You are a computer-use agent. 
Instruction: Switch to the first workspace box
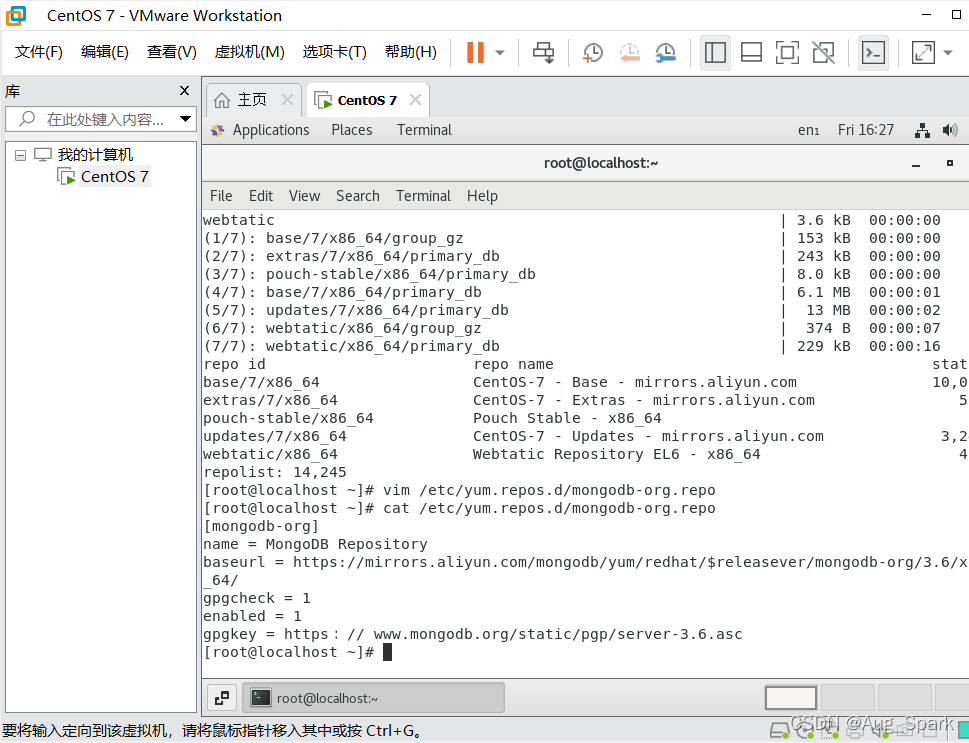790,698
